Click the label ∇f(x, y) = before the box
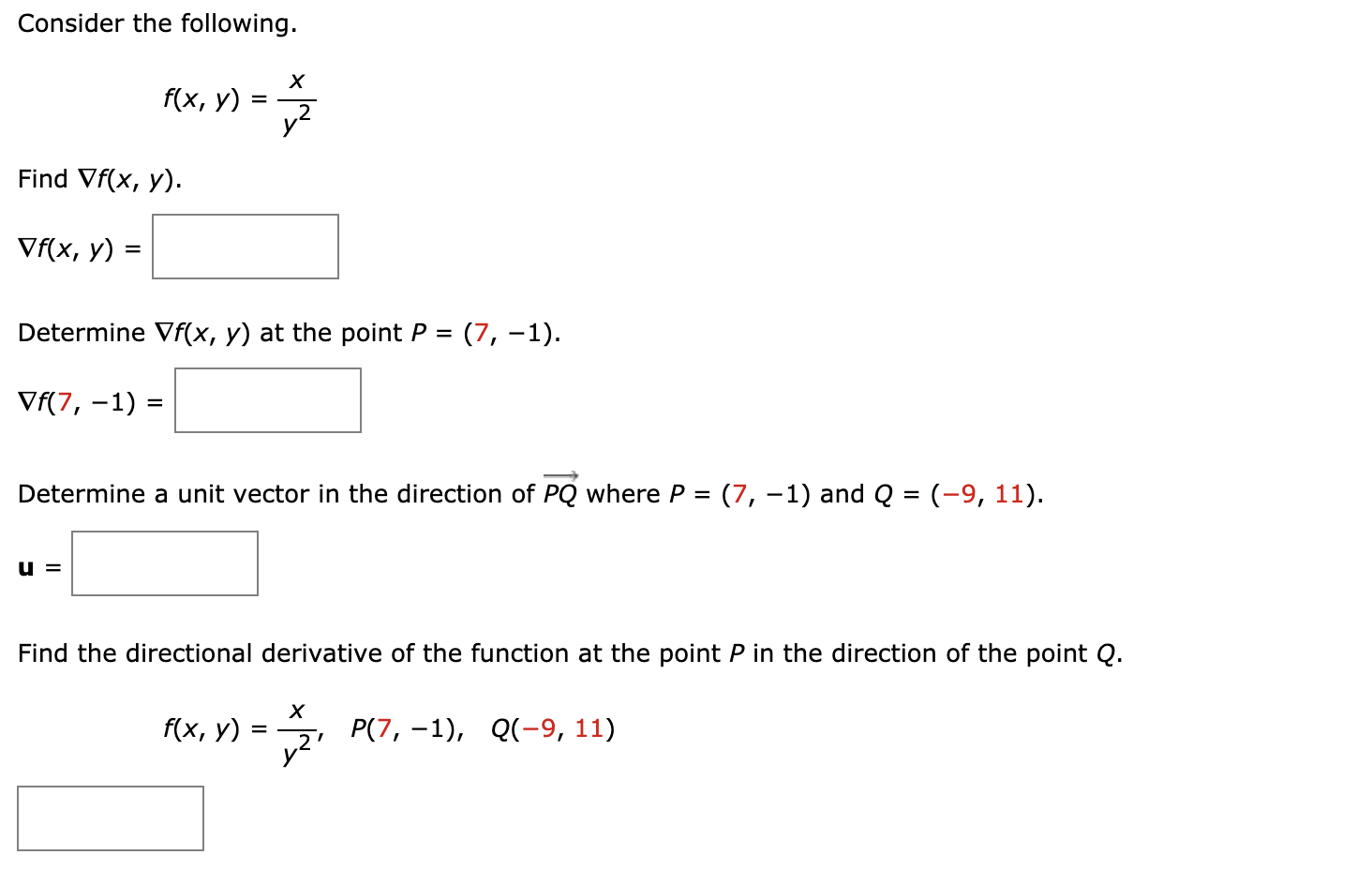Image resolution: width=1372 pixels, height=885 pixels. (x=80, y=247)
